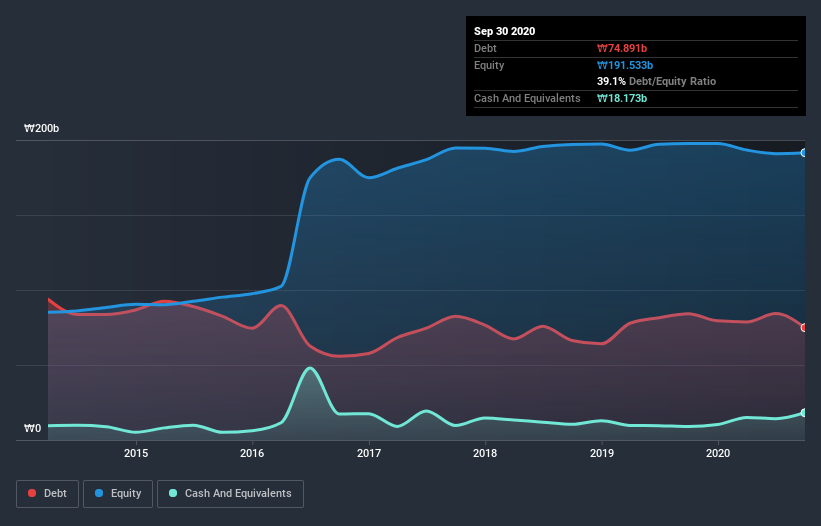
Task: Click the Cash And Equivalents tooltip label
Action: point(527,98)
